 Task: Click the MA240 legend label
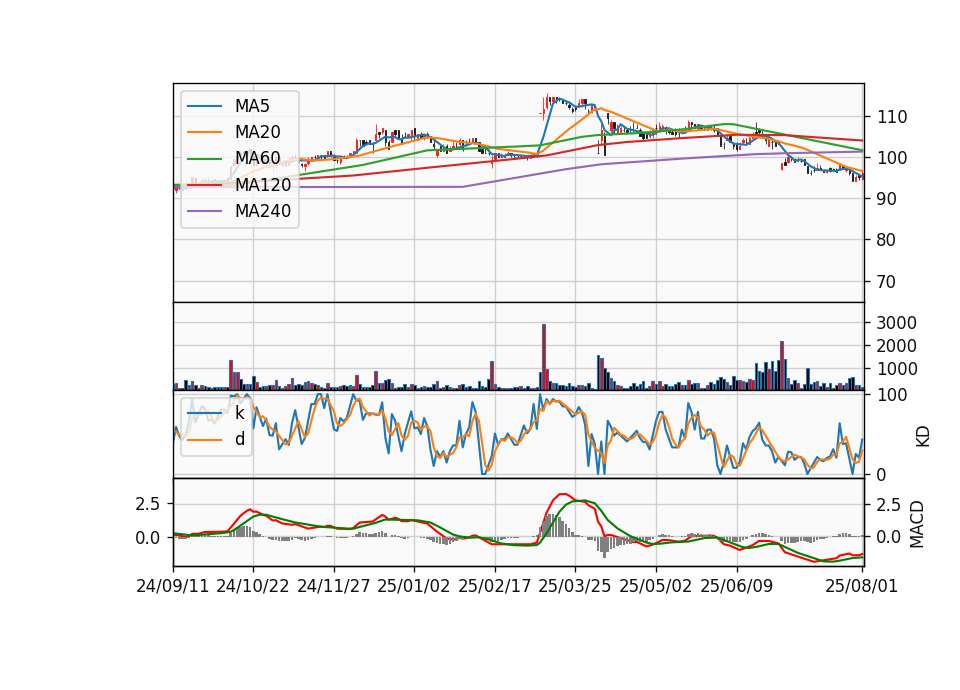tap(263, 211)
